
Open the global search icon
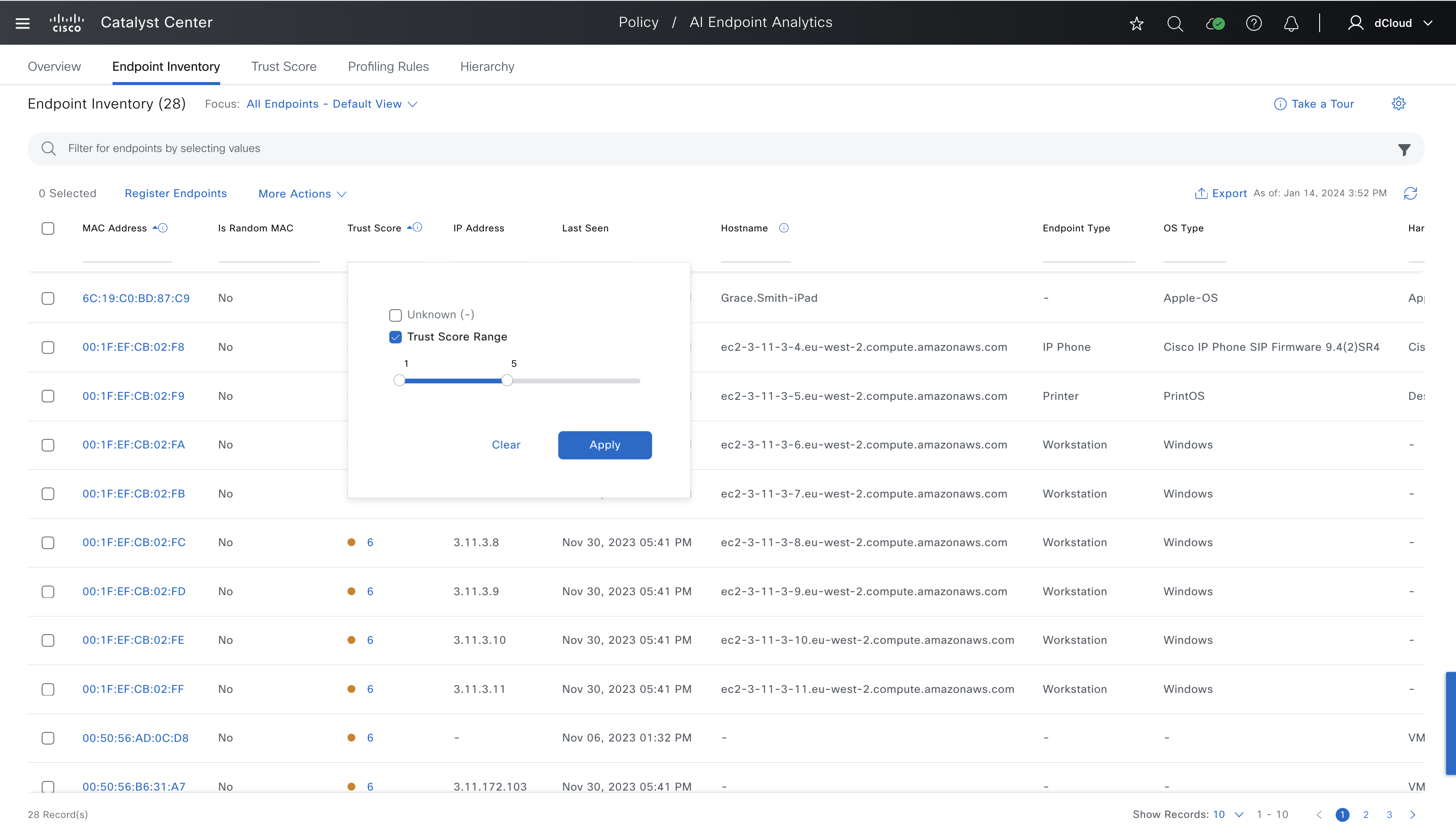(1175, 23)
